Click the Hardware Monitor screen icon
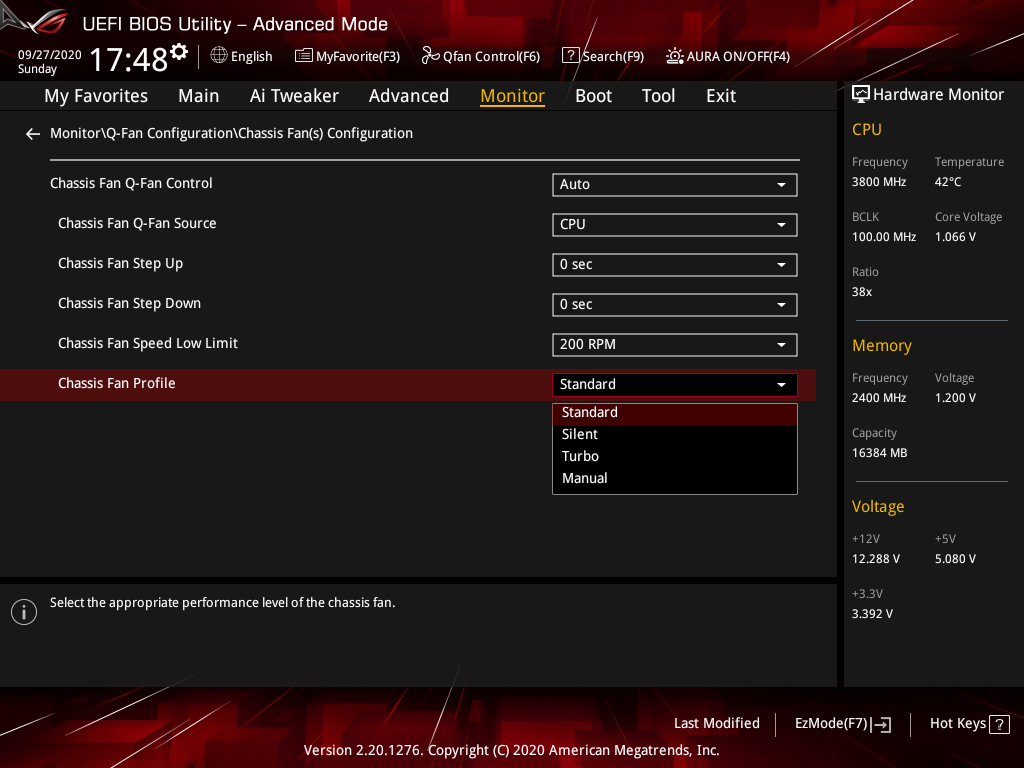 point(861,95)
